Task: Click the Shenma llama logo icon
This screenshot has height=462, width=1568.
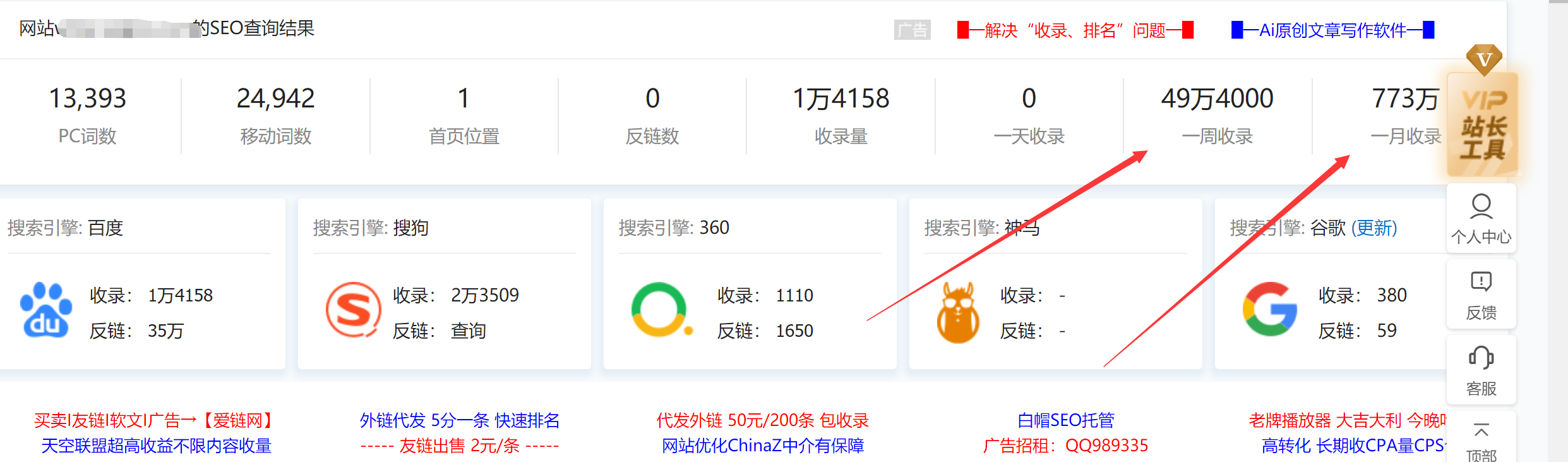Action: 958,312
